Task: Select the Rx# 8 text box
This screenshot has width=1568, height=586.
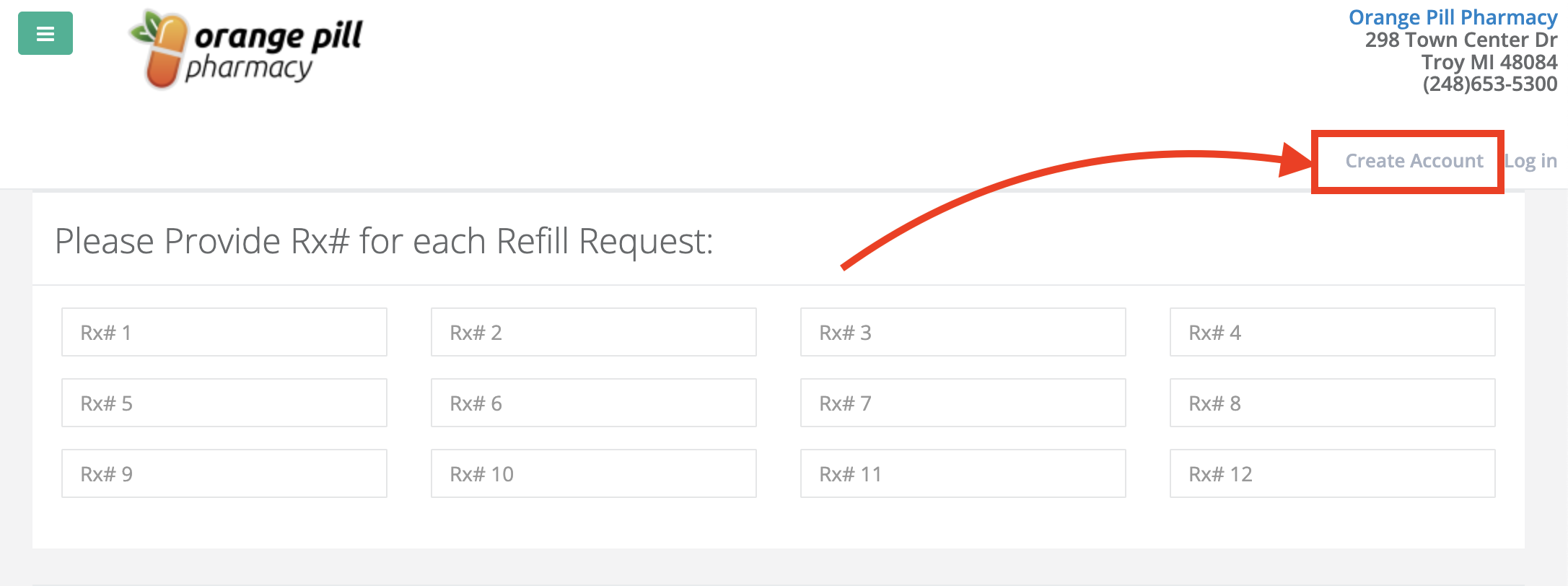Action: coord(1332,403)
